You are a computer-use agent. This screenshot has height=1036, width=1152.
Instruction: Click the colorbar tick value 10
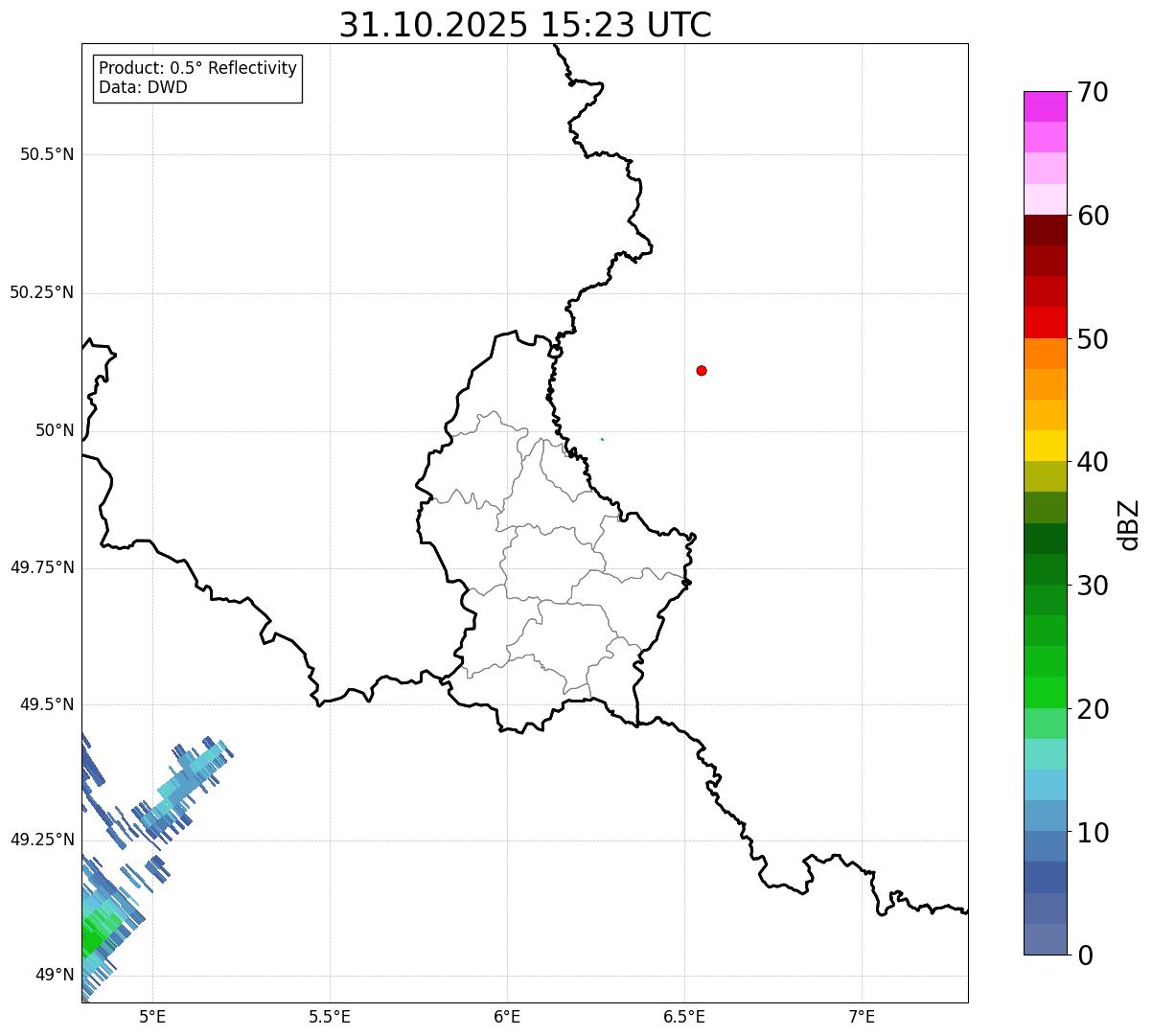(1093, 832)
